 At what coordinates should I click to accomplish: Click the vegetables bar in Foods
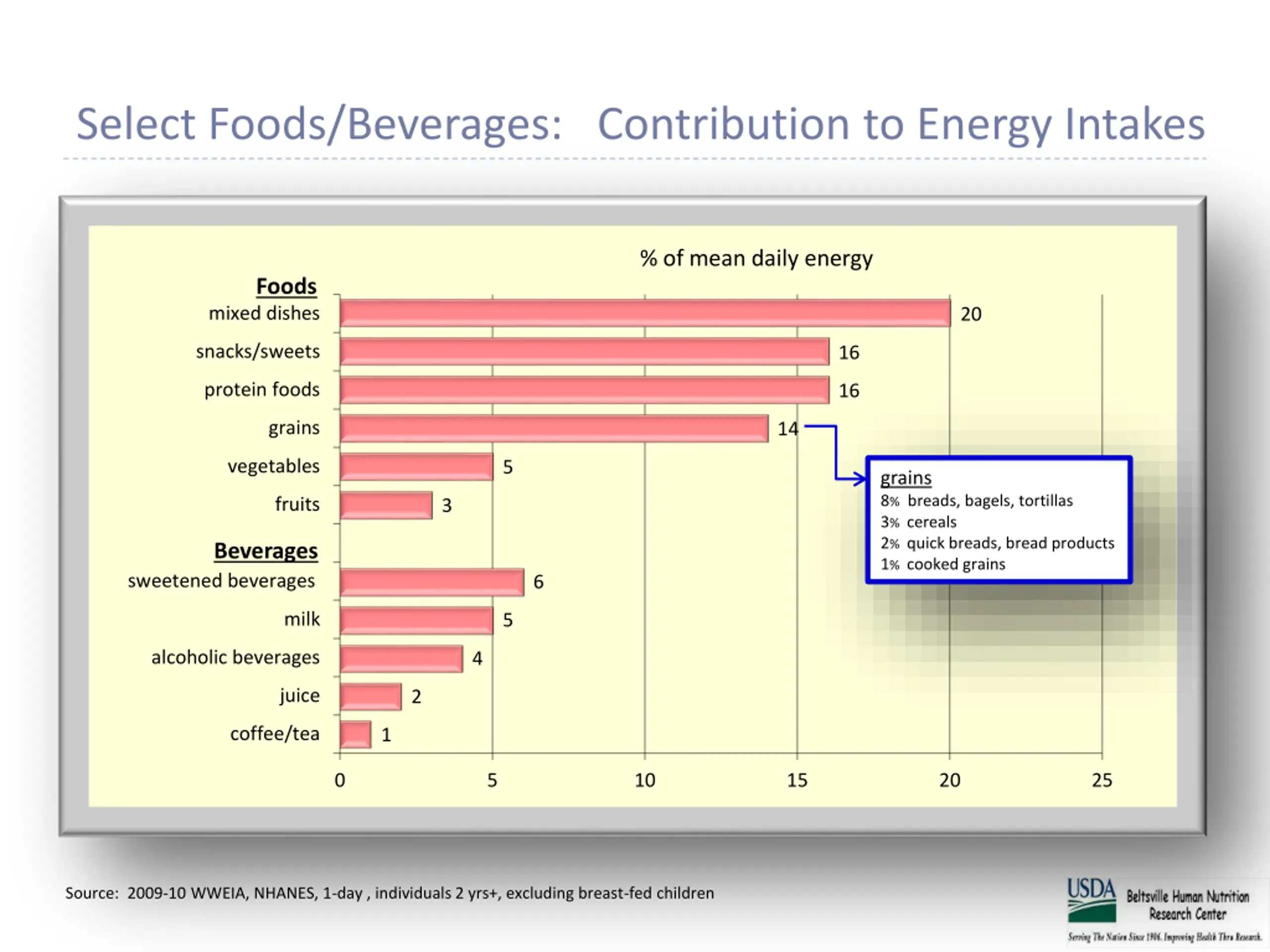416,467
